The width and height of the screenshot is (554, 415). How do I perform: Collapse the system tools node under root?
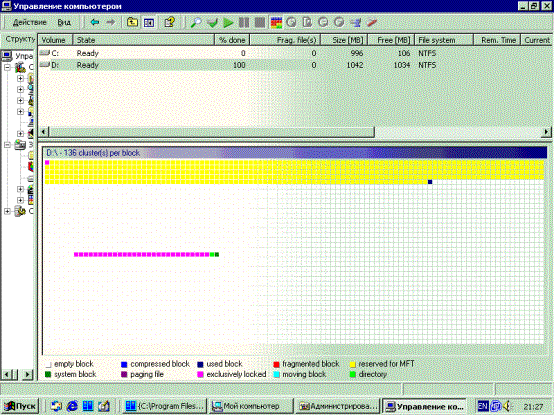pos(7,67)
